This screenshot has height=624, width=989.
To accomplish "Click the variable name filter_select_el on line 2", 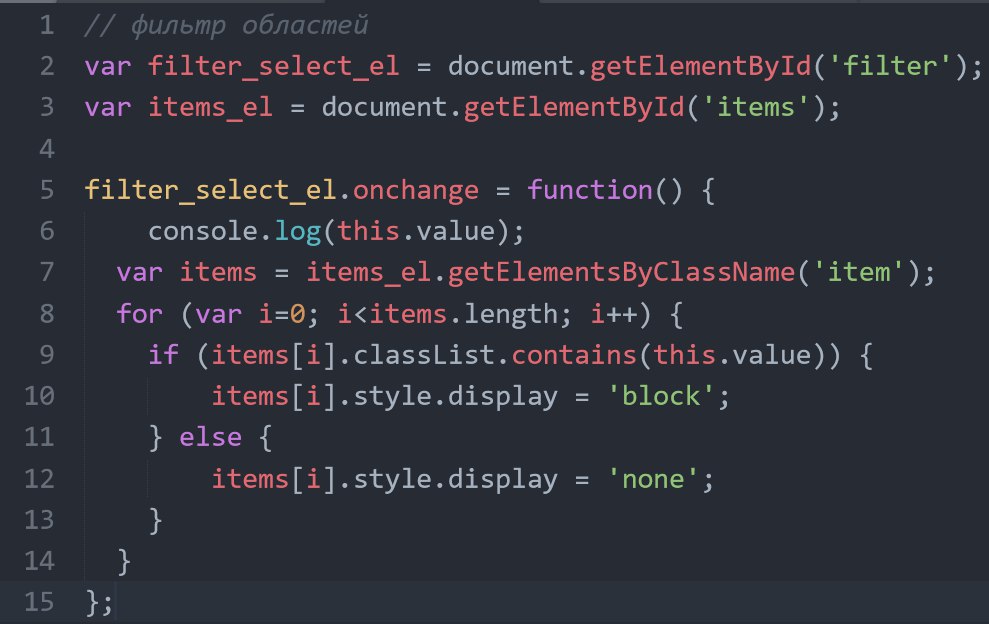I will (274, 67).
